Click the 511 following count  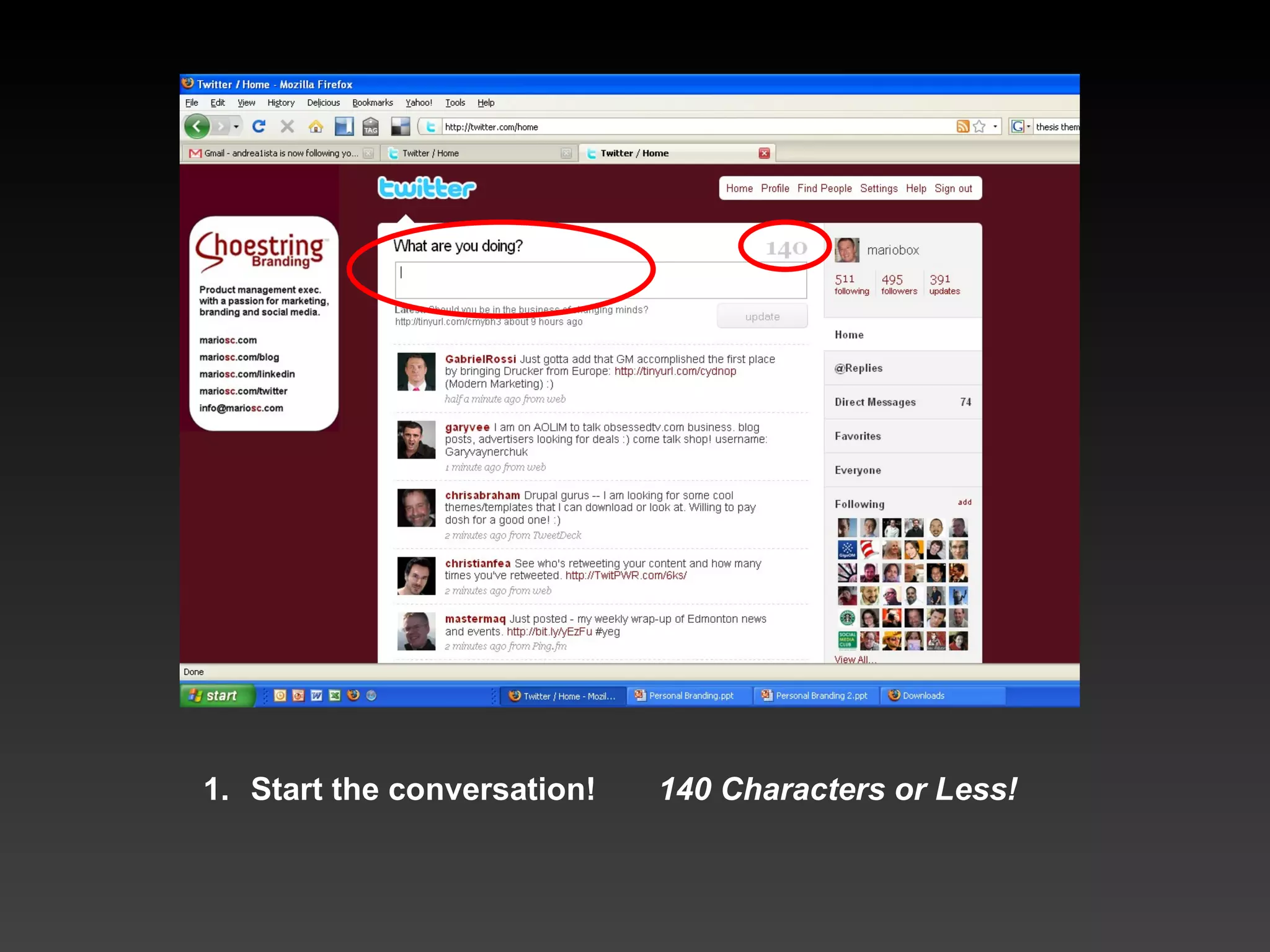[x=851, y=284]
